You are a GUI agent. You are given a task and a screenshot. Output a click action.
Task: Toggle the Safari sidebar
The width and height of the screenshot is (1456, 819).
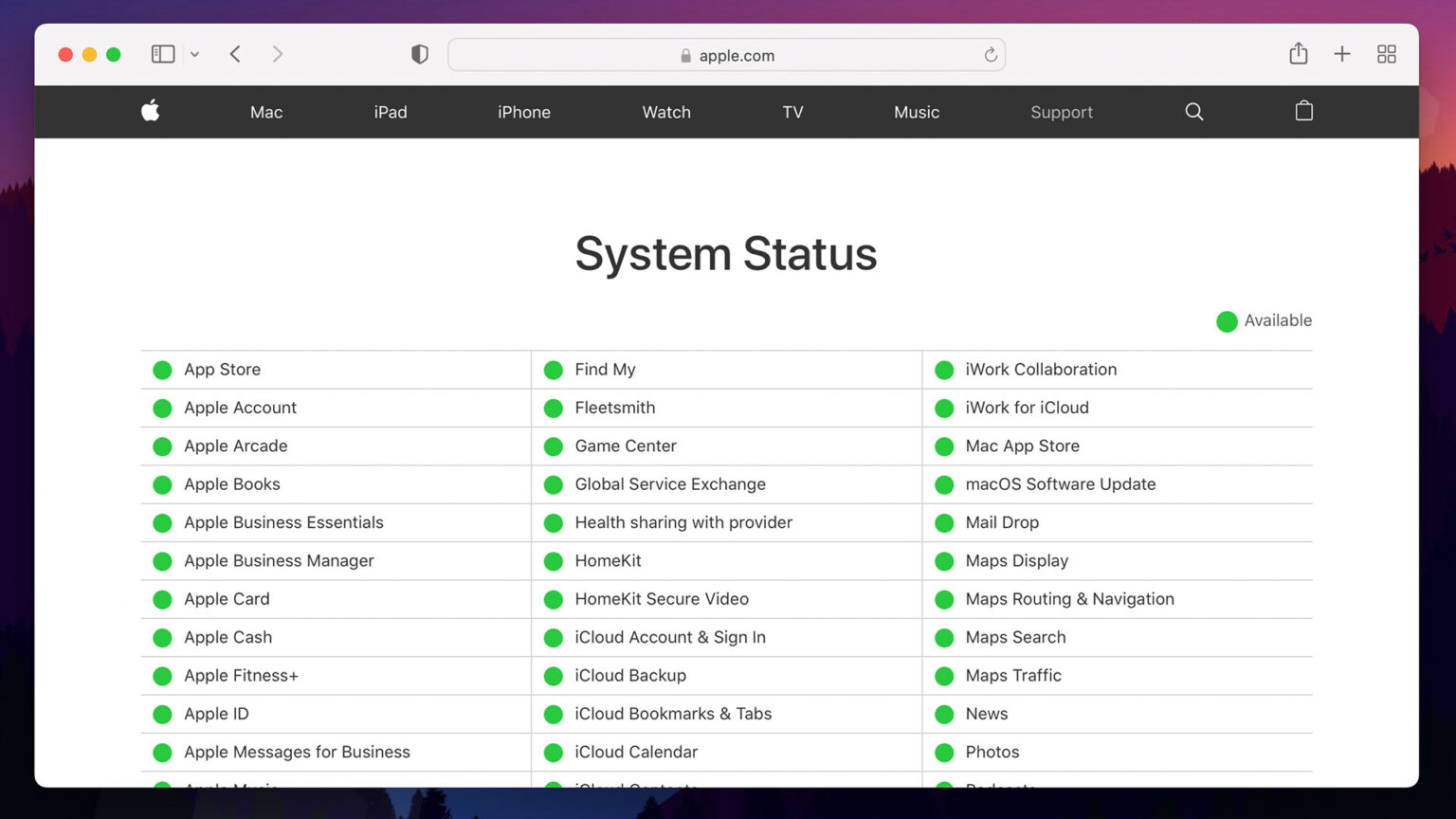click(163, 54)
